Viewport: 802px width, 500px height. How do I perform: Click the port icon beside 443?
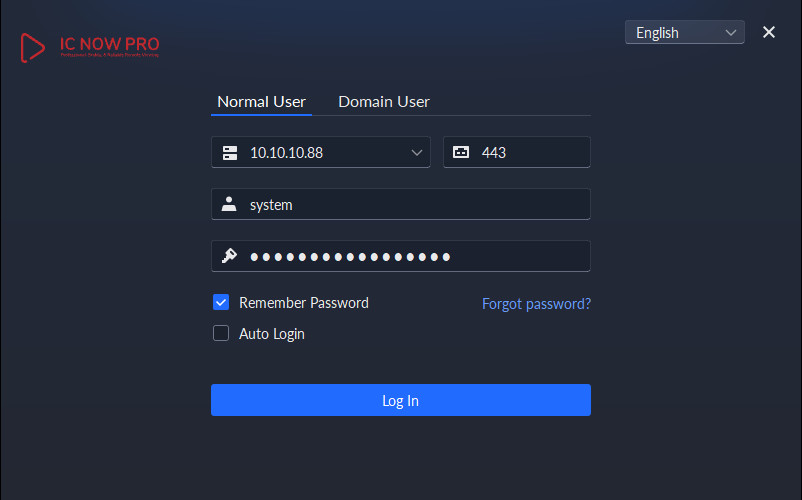(x=460, y=152)
